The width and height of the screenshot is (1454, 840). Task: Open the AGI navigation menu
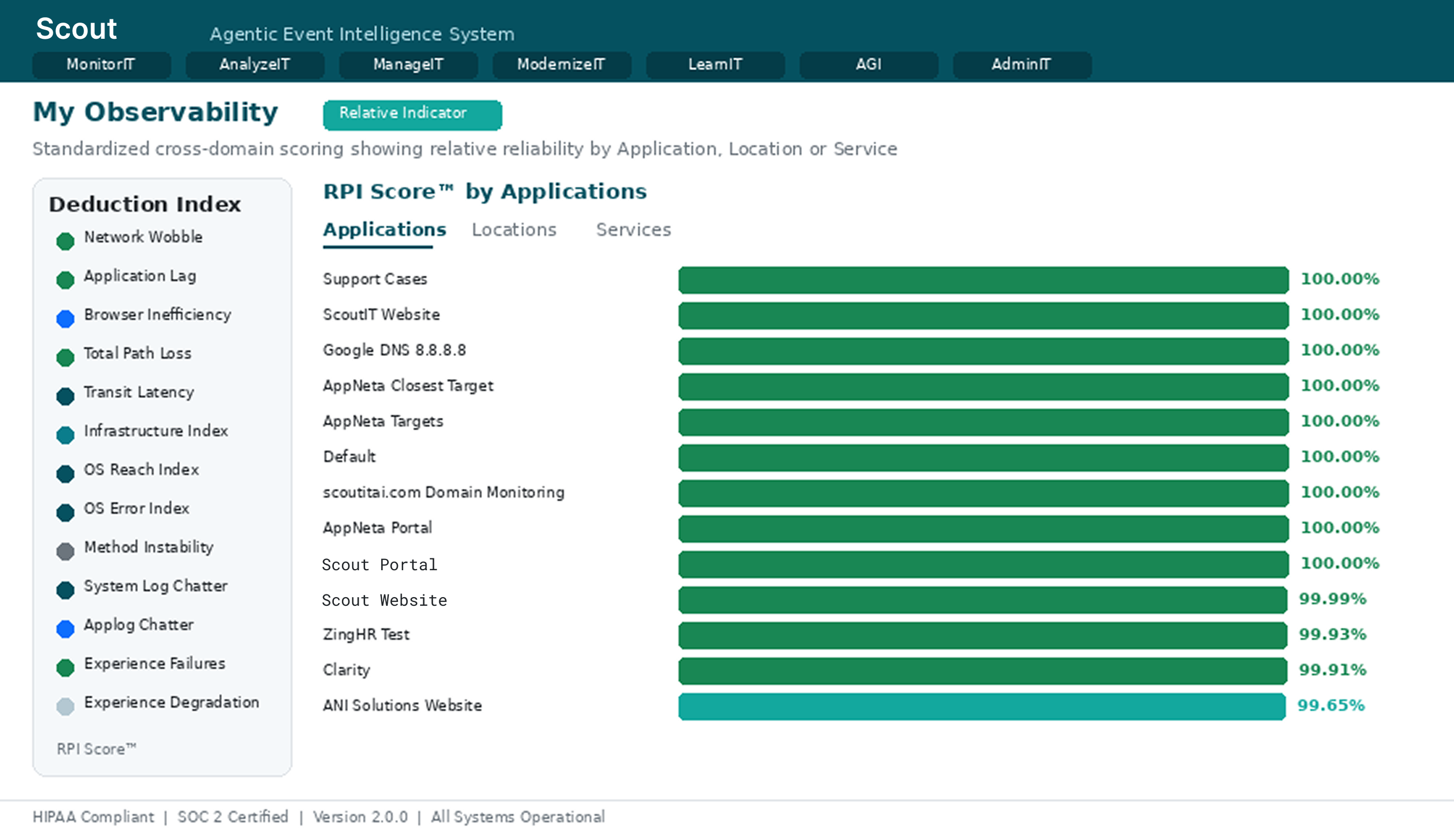click(868, 65)
